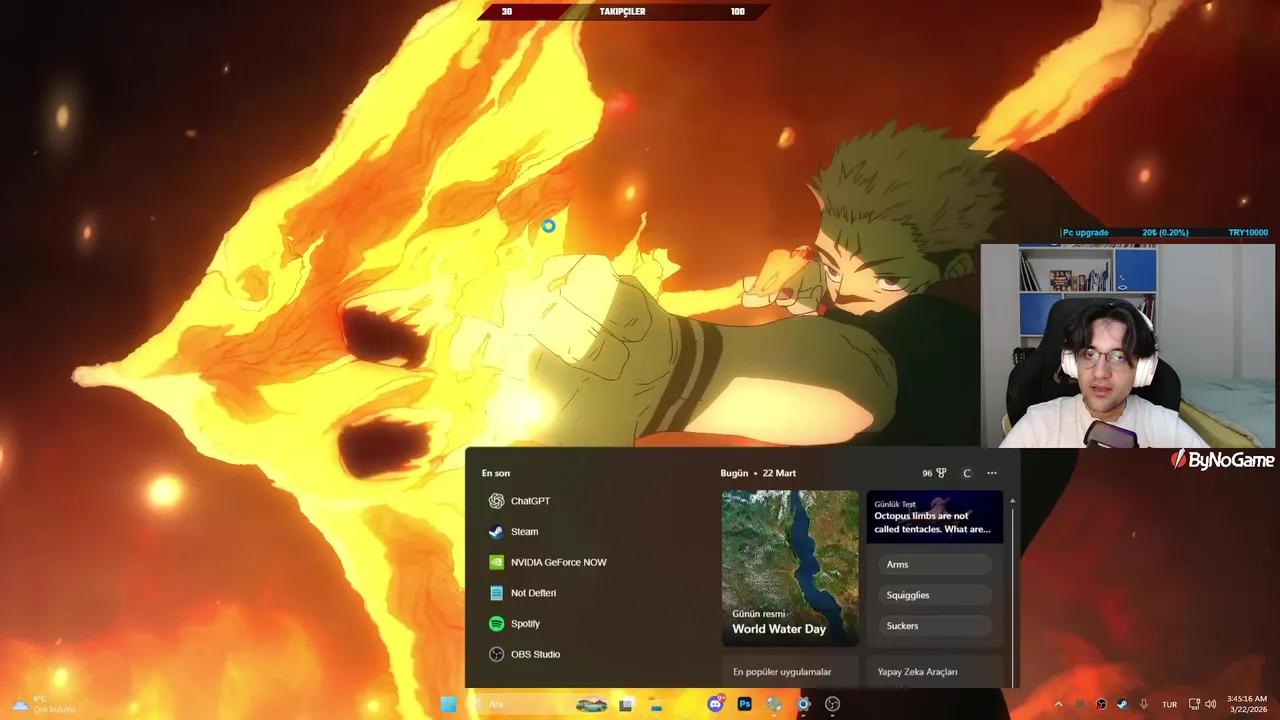This screenshot has width=1280, height=720.
Task: Open the Yapay Zeka Araçları card
Action: (x=934, y=672)
